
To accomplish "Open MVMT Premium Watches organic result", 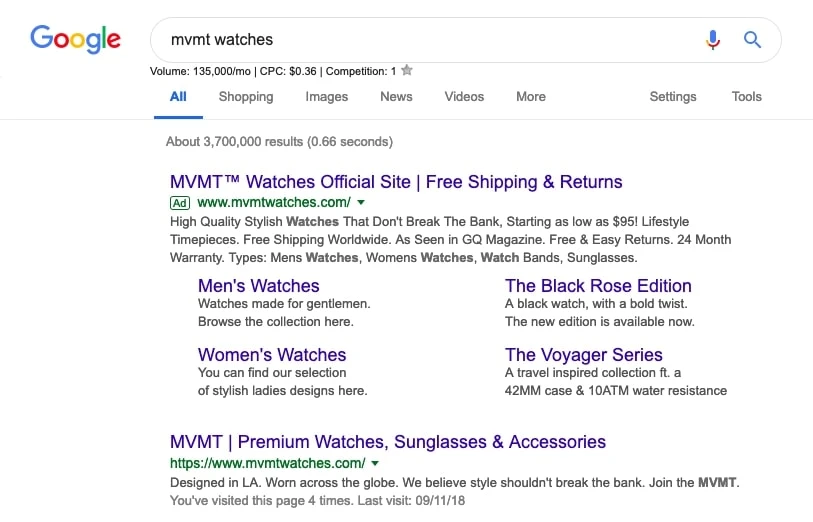I will (x=388, y=442).
